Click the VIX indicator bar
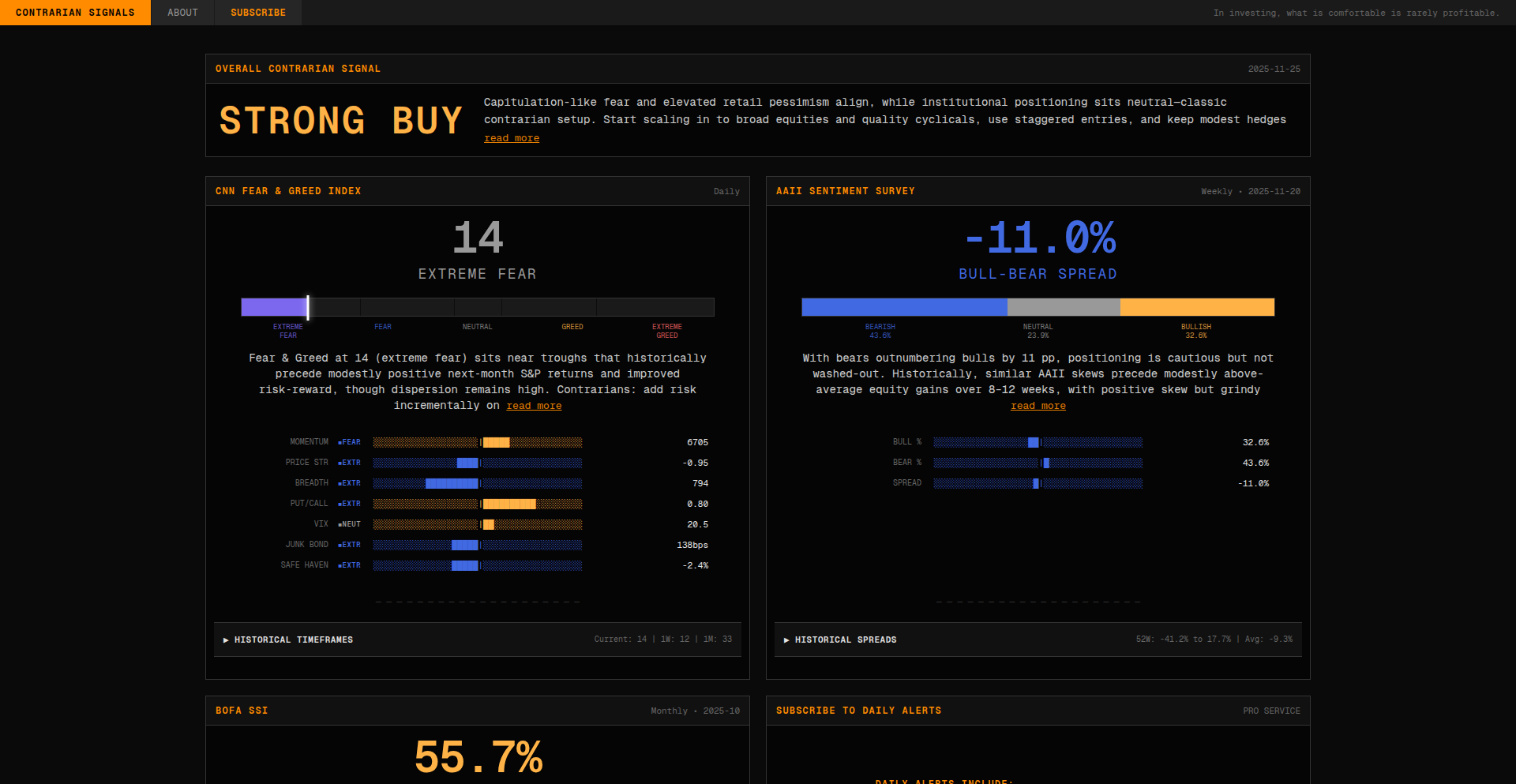Viewport: 1516px width, 784px height. tap(478, 524)
